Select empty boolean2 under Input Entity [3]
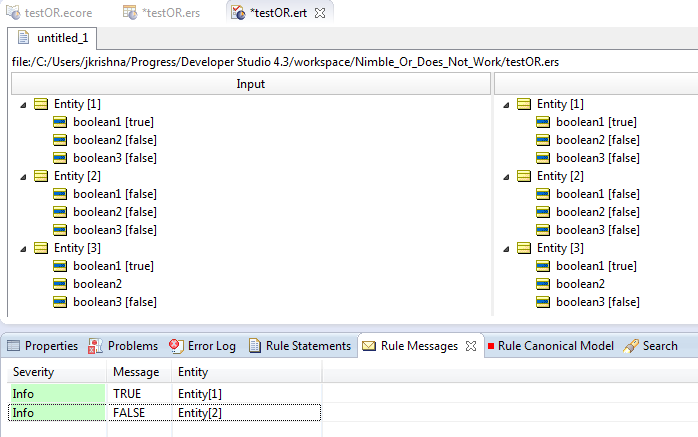Screen dimensions: 698x437 tap(97, 284)
